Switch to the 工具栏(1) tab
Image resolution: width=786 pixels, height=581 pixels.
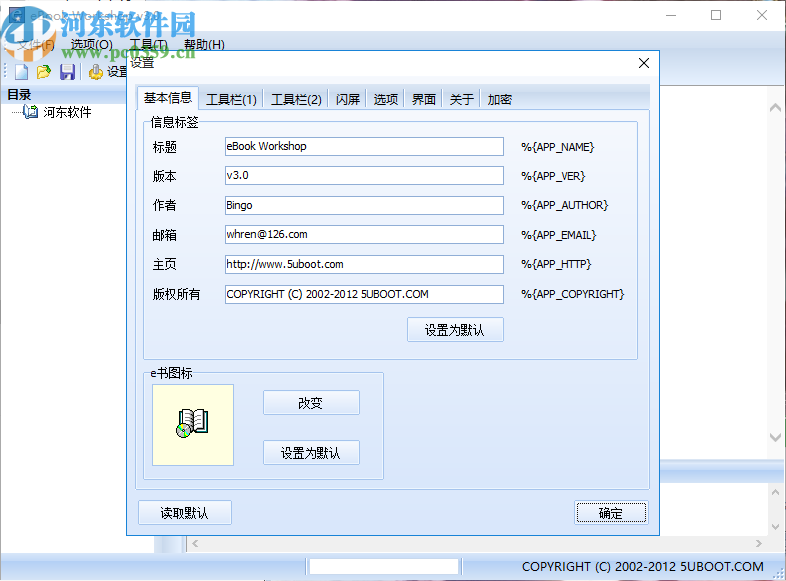point(232,99)
